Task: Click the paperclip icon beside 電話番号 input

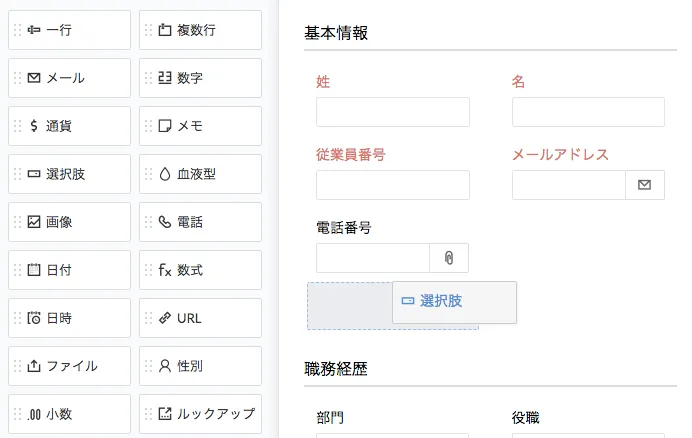Action: point(449,258)
